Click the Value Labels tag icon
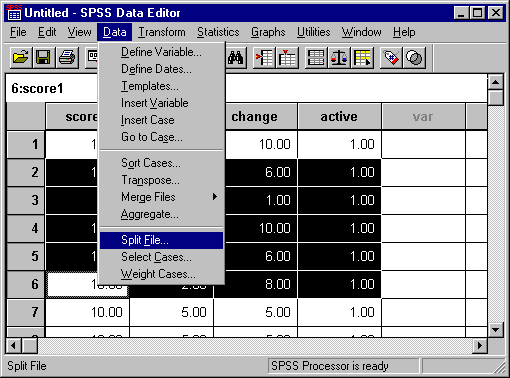This screenshot has height=378, width=510. (x=391, y=58)
